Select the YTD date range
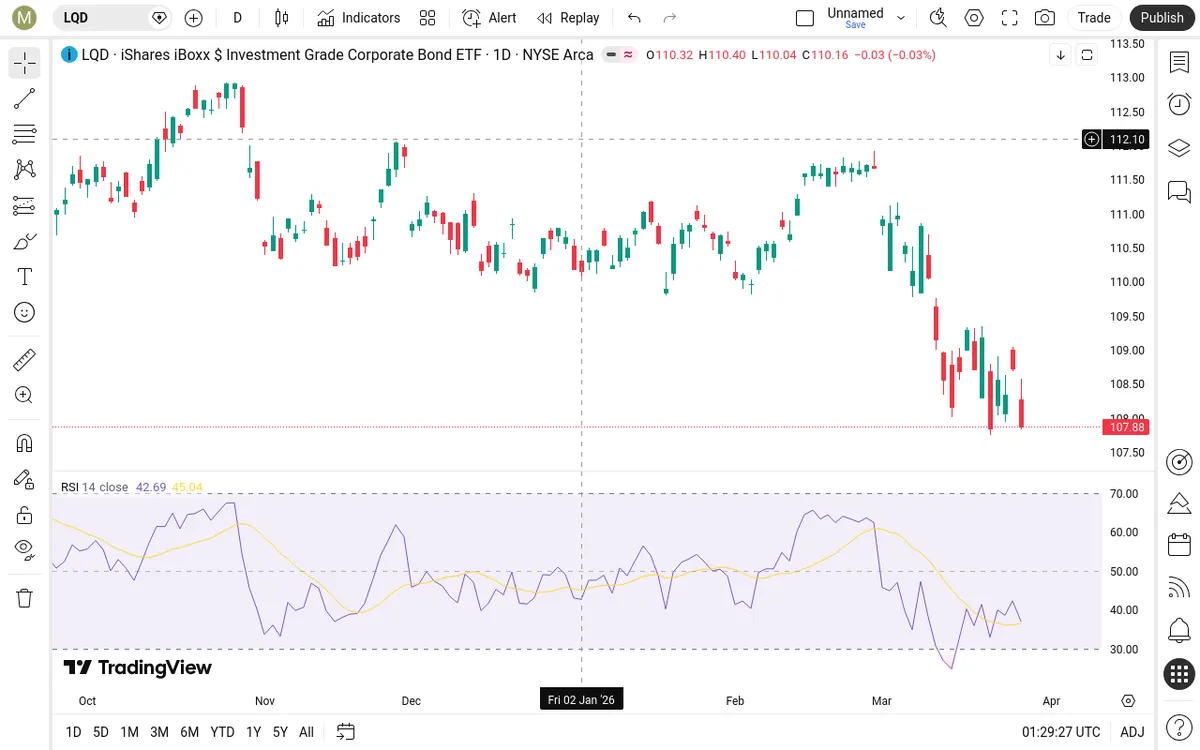The image size is (1200, 750). point(222,732)
